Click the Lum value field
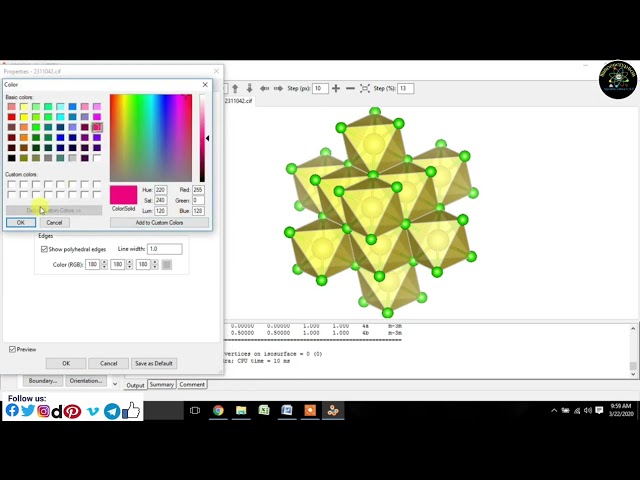 point(160,211)
